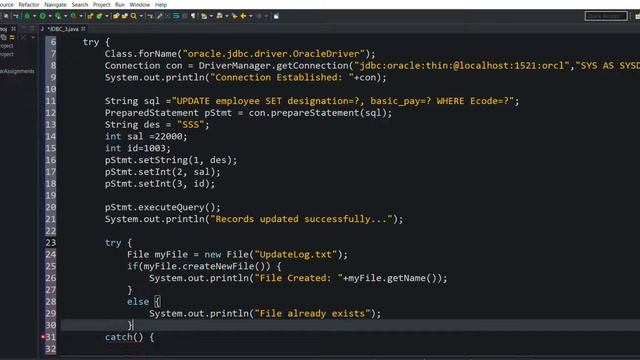Toggle Link with Editor in Package Explorer

[12, 37]
